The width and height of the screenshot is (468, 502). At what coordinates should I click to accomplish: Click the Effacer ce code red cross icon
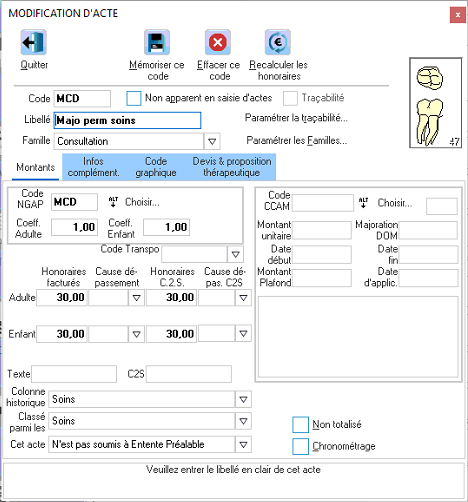coord(218,42)
